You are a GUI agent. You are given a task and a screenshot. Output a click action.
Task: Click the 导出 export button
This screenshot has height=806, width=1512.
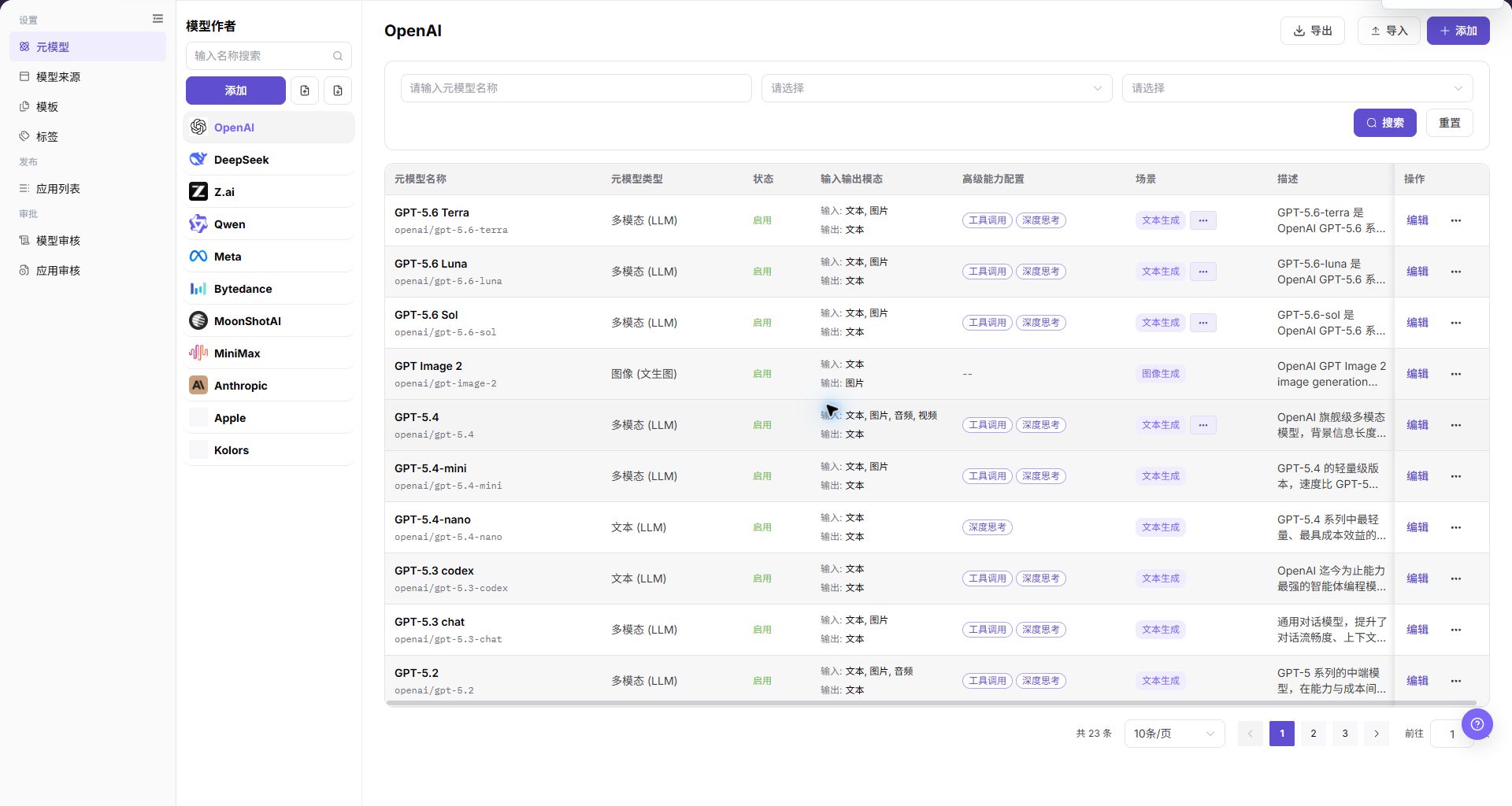1313,31
